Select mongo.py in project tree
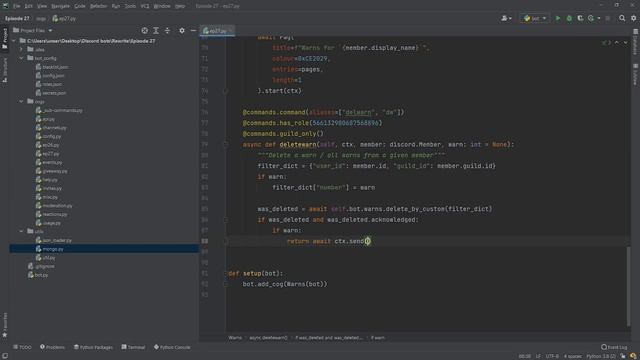Screen dimensions: 640x360 [x=104, y=249]
